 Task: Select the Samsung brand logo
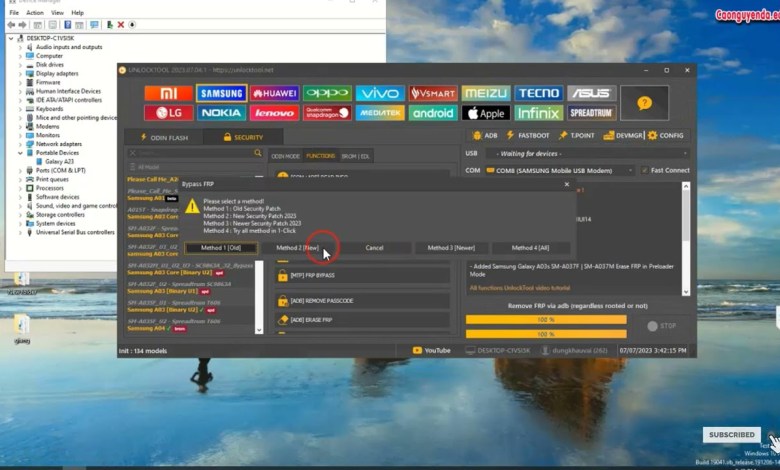[221, 94]
